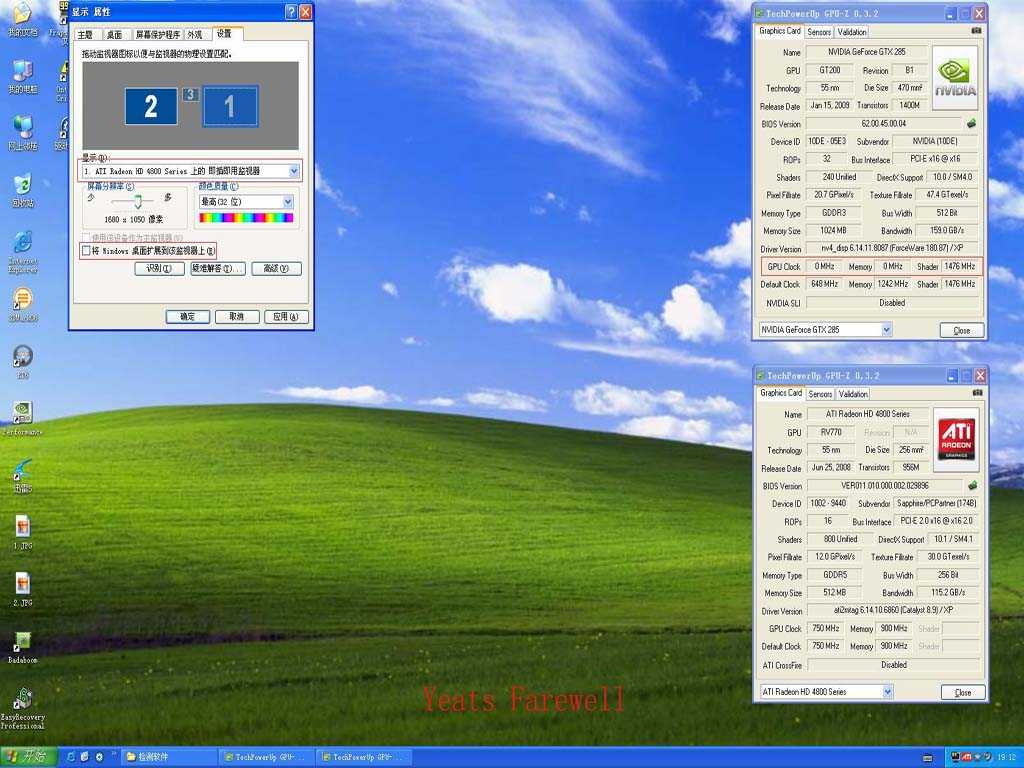Click 取消 cancel button
The width and height of the screenshot is (1024, 768).
(x=236, y=317)
